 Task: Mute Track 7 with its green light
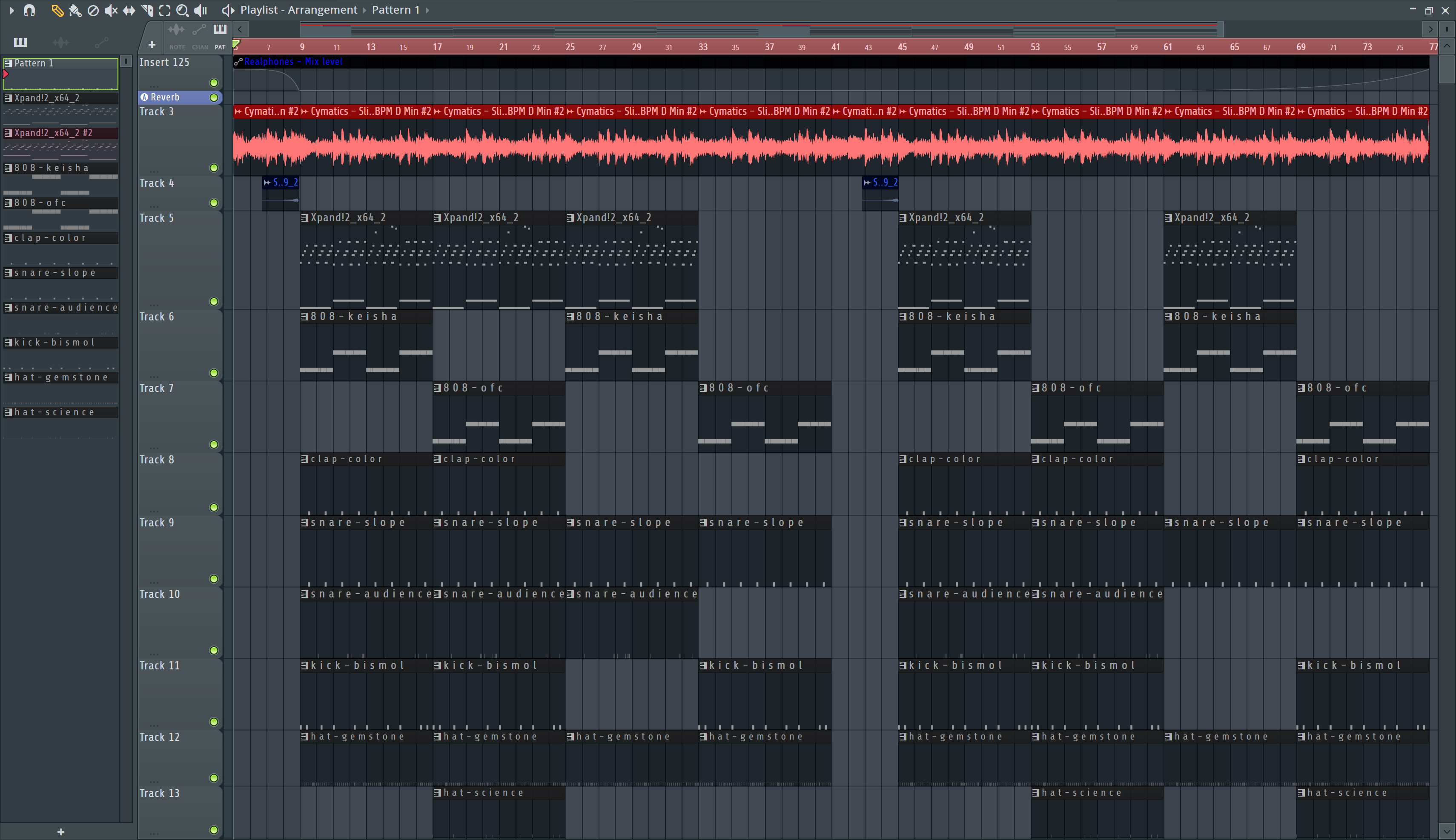click(x=214, y=444)
